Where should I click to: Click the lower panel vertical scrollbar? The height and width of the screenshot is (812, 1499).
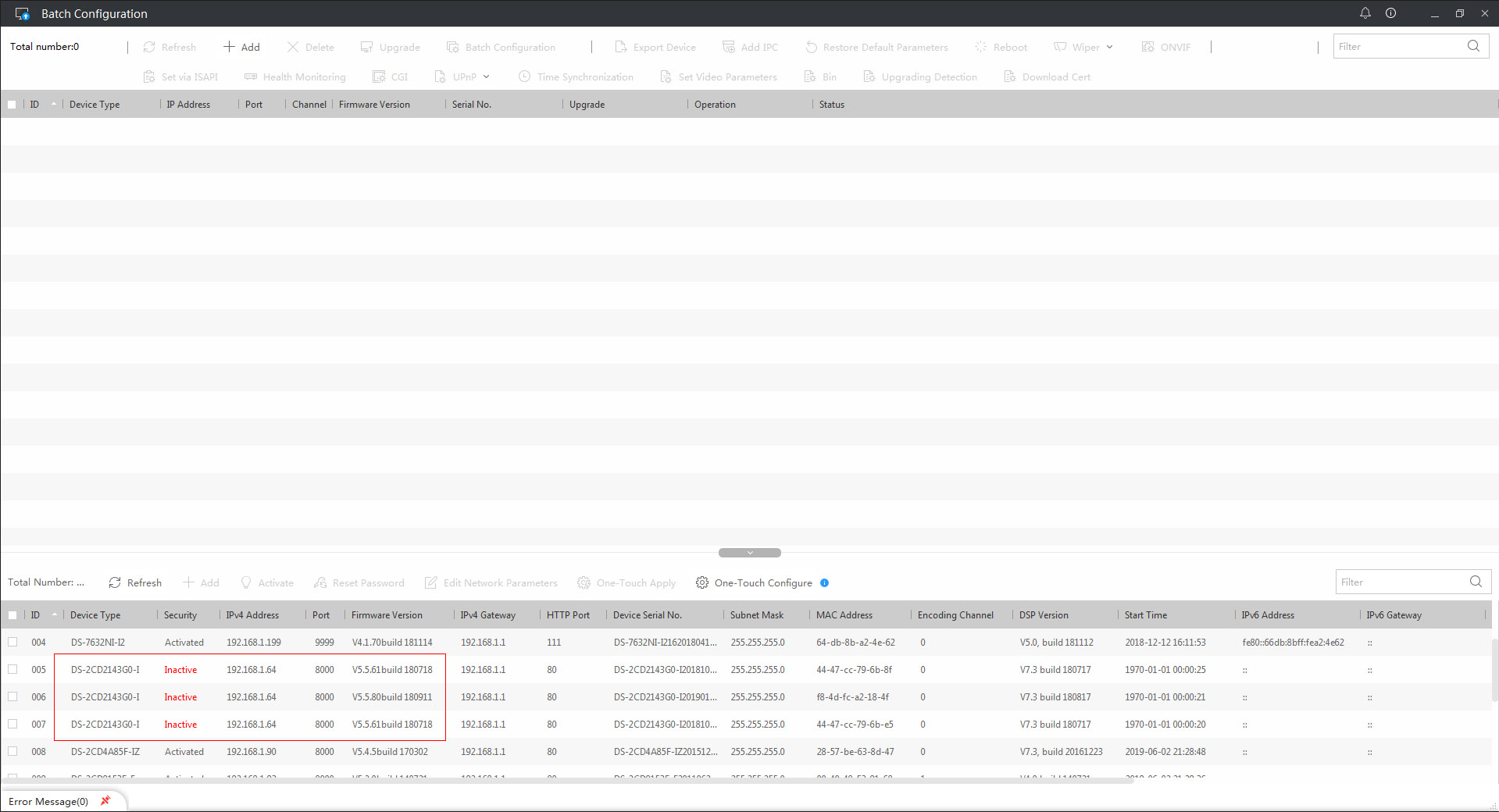(x=1495, y=671)
